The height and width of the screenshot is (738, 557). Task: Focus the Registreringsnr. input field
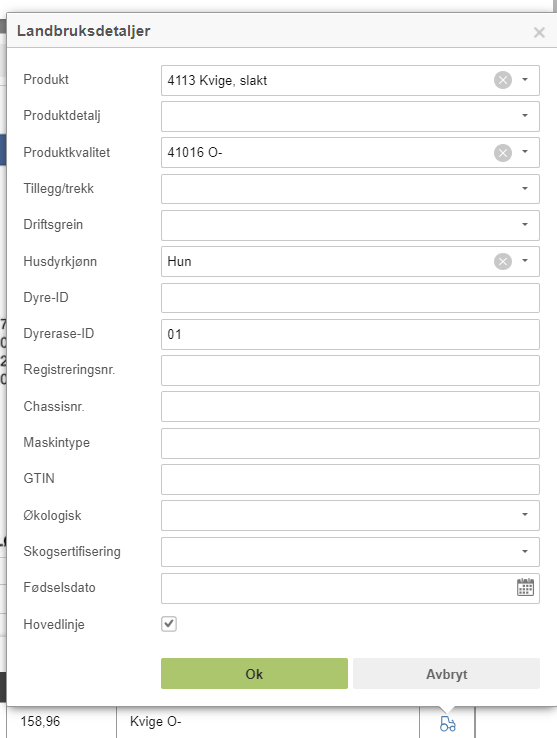tap(350, 370)
